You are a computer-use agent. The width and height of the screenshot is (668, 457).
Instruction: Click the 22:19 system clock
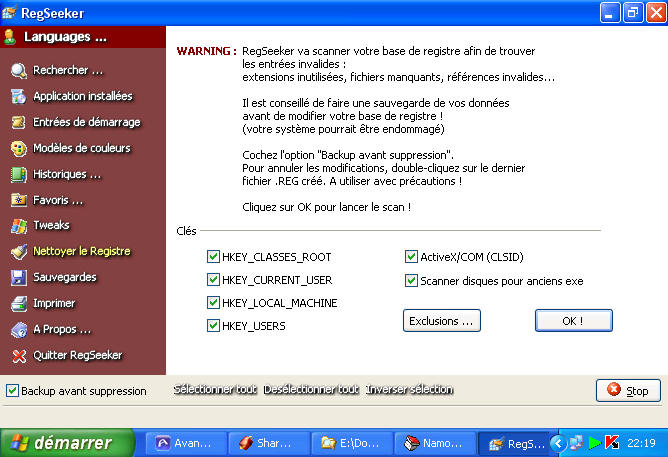click(641, 443)
